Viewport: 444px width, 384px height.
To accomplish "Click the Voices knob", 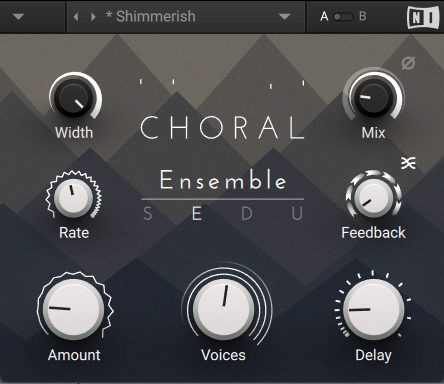I will coord(224,309).
